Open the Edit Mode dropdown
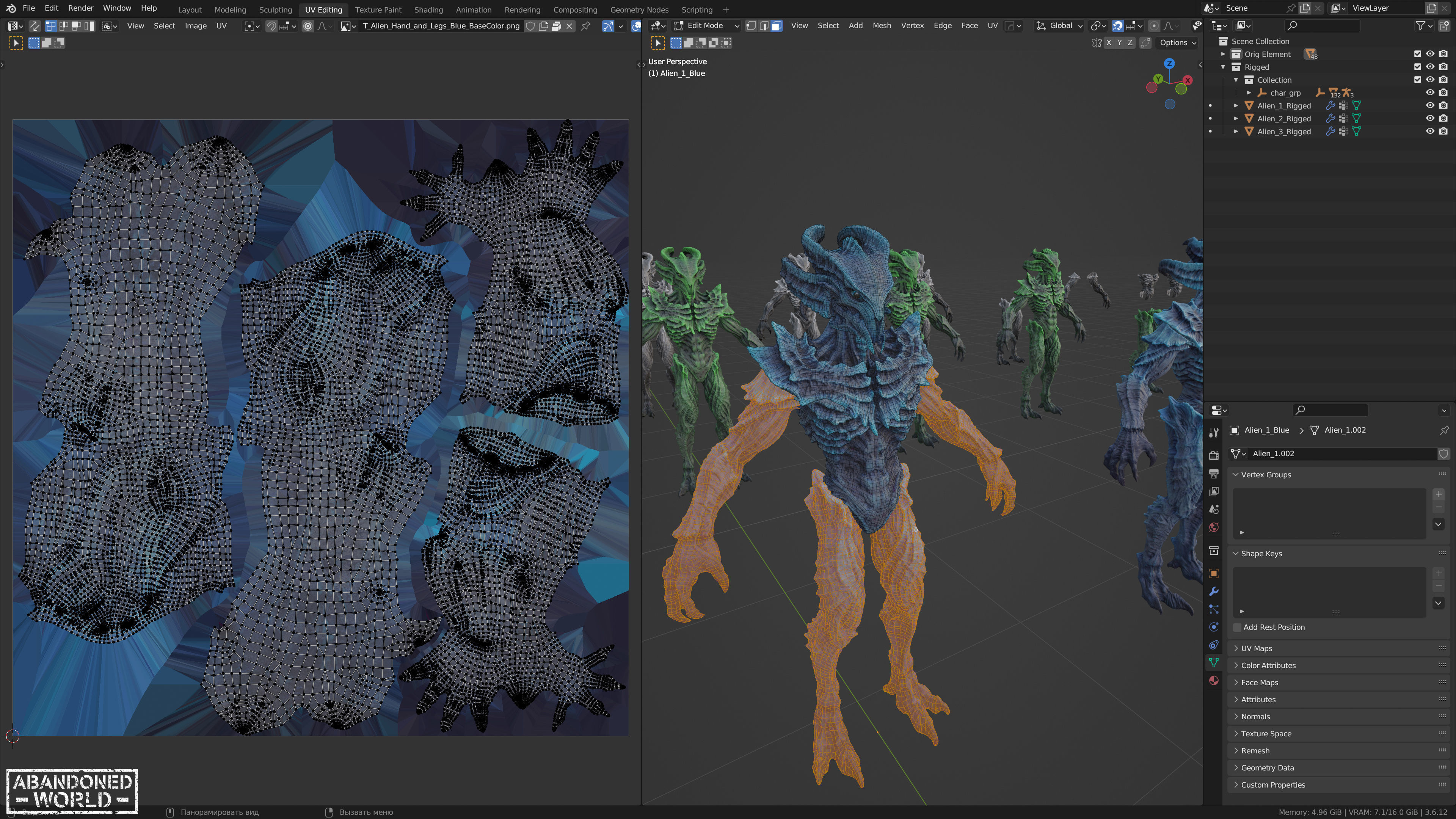 (706, 25)
